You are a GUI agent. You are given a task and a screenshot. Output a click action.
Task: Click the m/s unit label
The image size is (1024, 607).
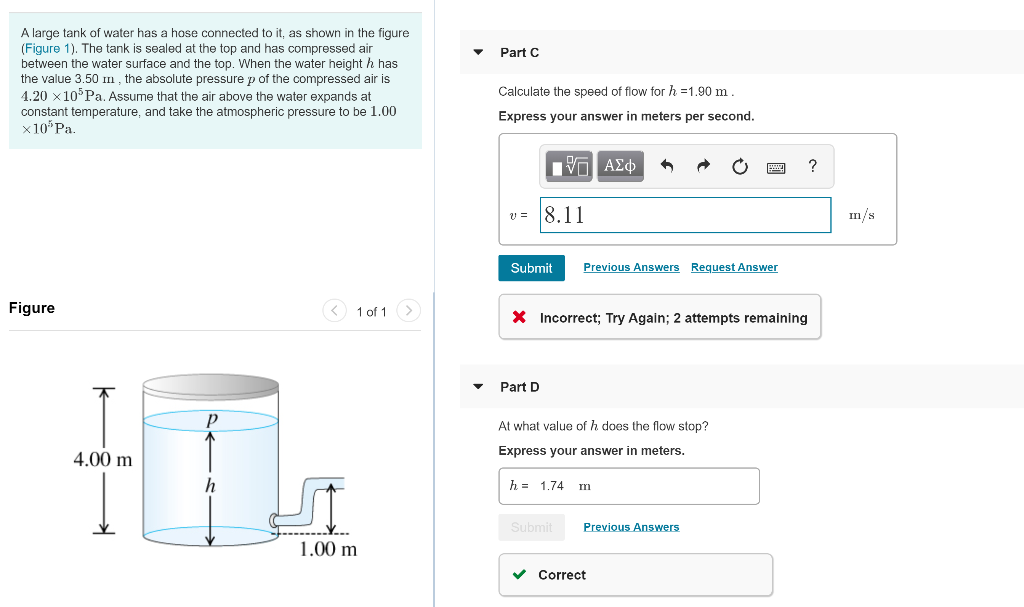(861, 215)
